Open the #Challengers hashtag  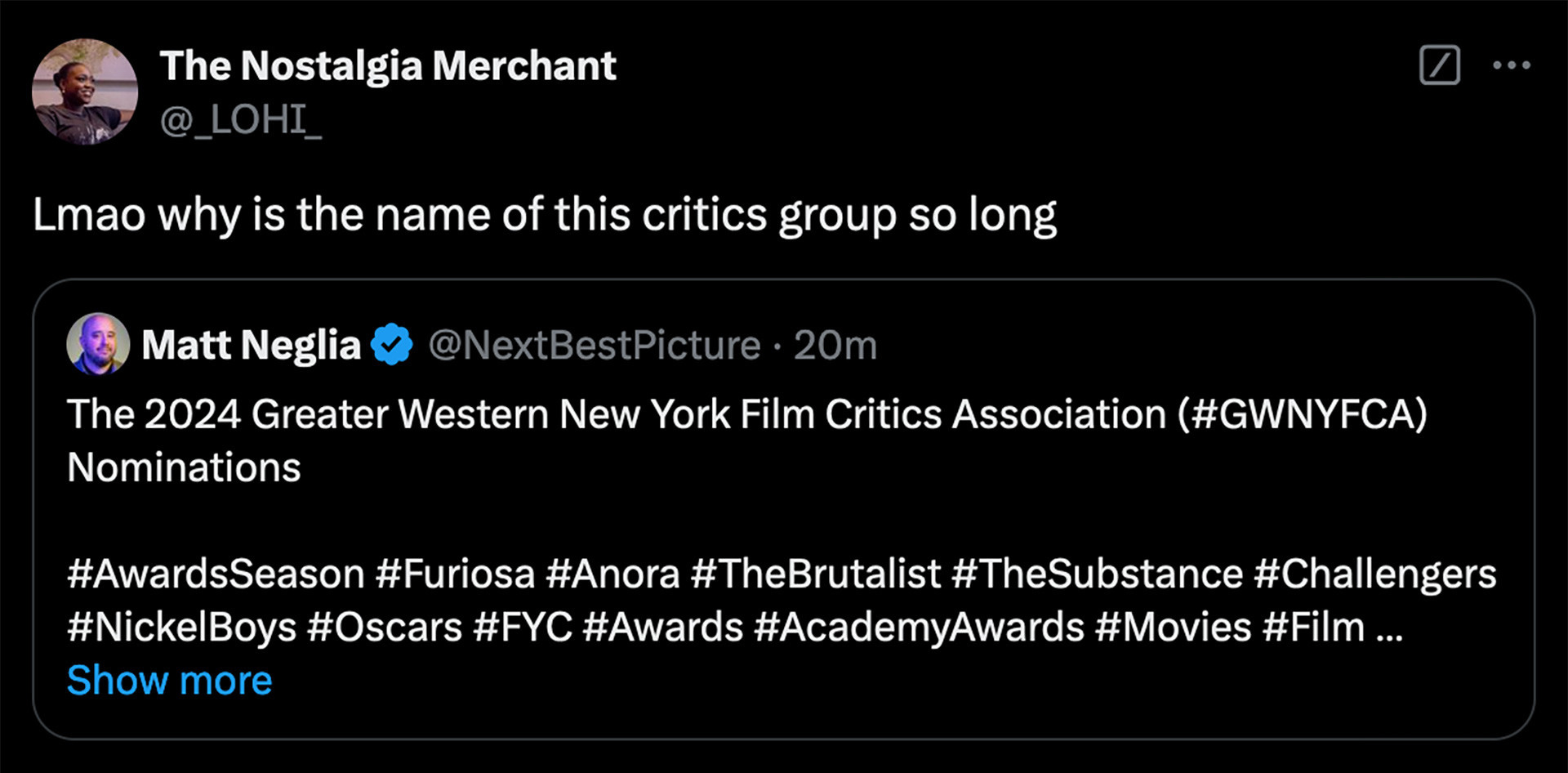coord(1374,574)
